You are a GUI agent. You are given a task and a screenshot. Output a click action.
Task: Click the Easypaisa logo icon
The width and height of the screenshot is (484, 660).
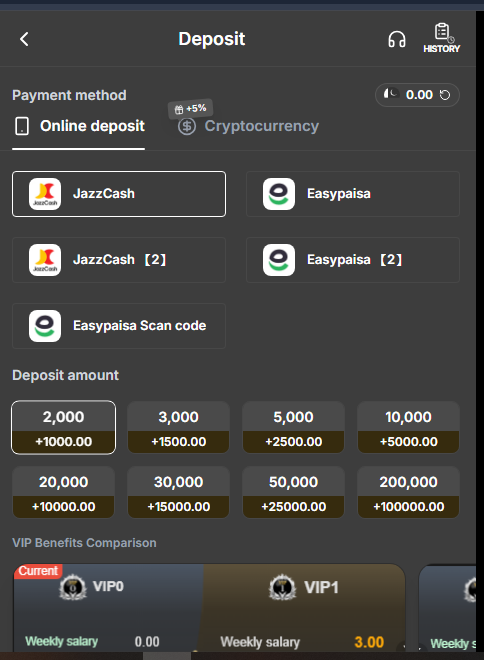(x=279, y=194)
